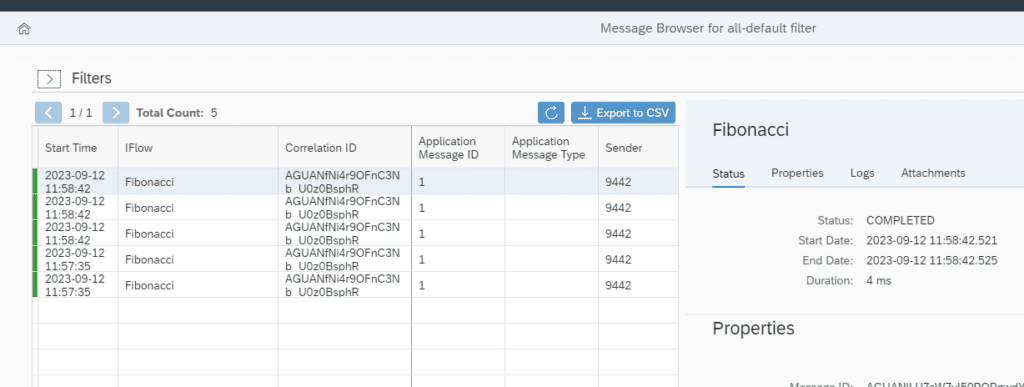Click Application Message Type column header
The image size is (1024, 387).
click(x=552, y=147)
